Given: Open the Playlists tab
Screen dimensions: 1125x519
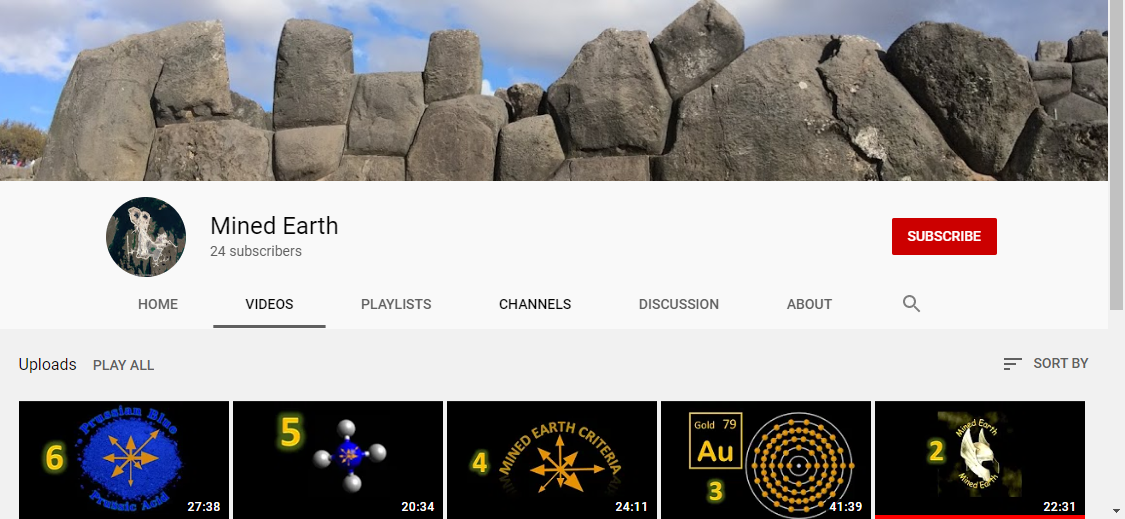Looking at the screenshot, I should pyautogui.click(x=396, y=304).
